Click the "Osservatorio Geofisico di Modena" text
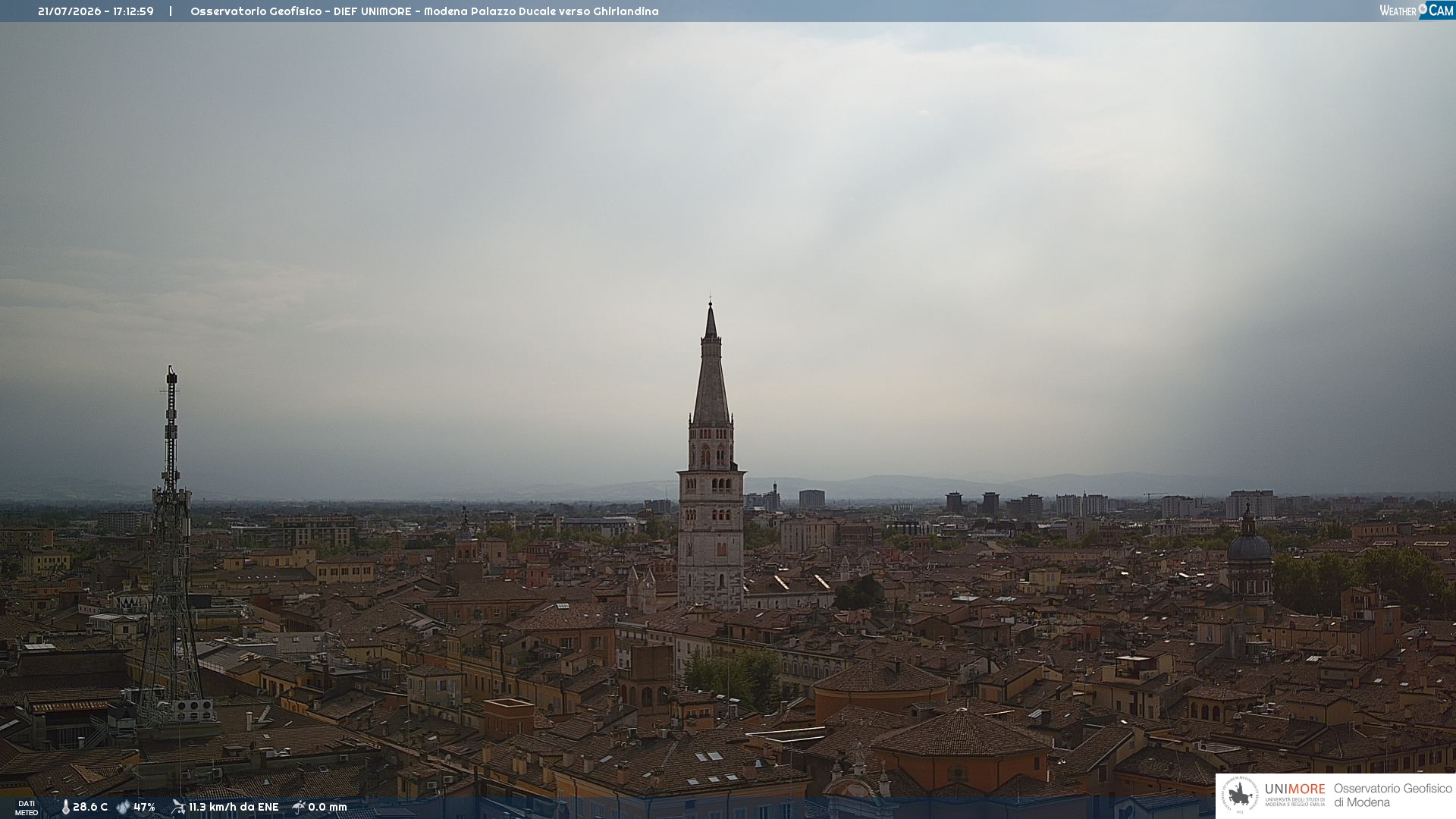 [1392, 795]
